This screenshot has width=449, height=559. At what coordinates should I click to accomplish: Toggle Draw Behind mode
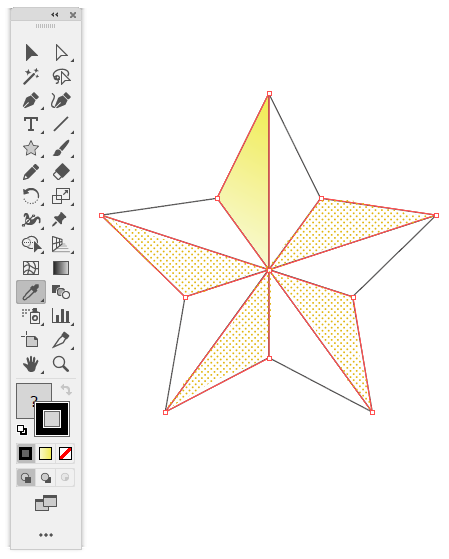(46, 477)
